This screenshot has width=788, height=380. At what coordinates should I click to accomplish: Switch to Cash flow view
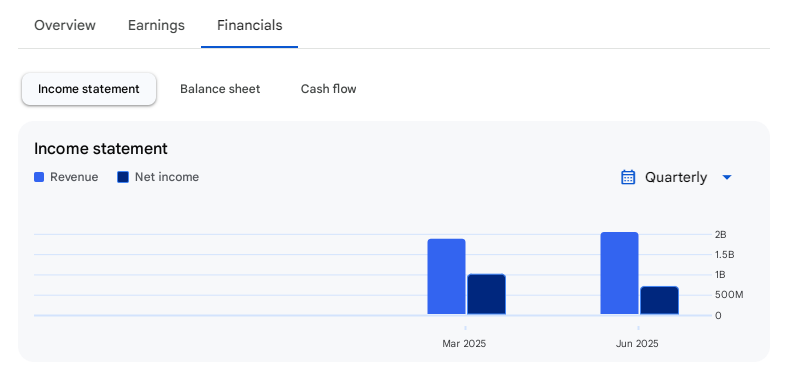329,89
